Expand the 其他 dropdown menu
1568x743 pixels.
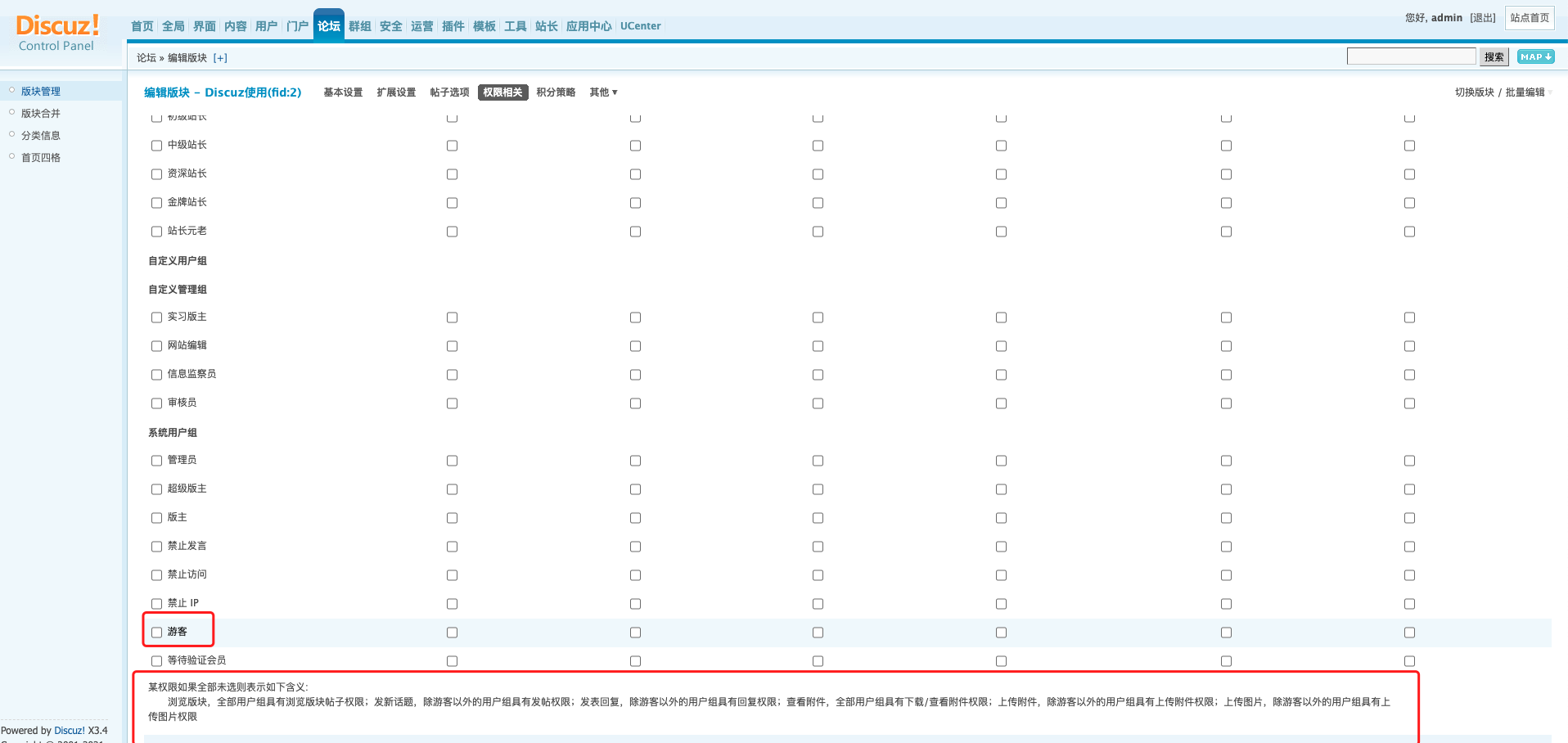603,92
